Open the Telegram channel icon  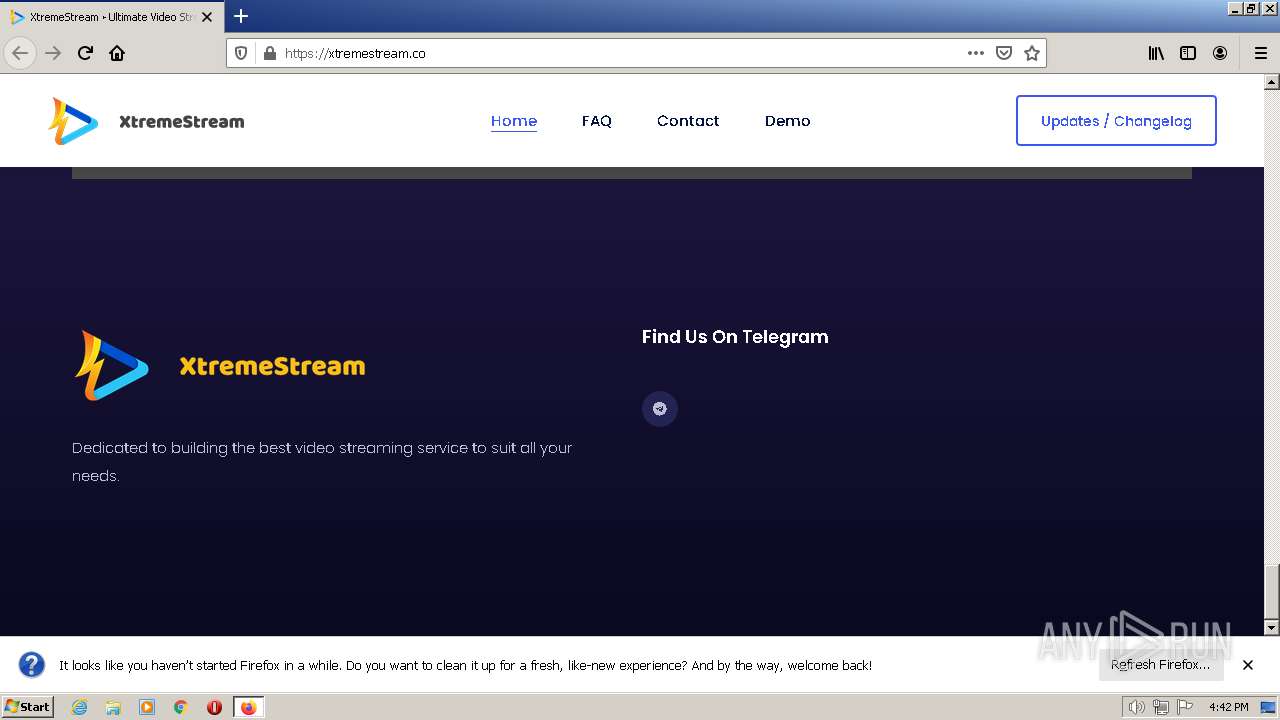point(660,408)
